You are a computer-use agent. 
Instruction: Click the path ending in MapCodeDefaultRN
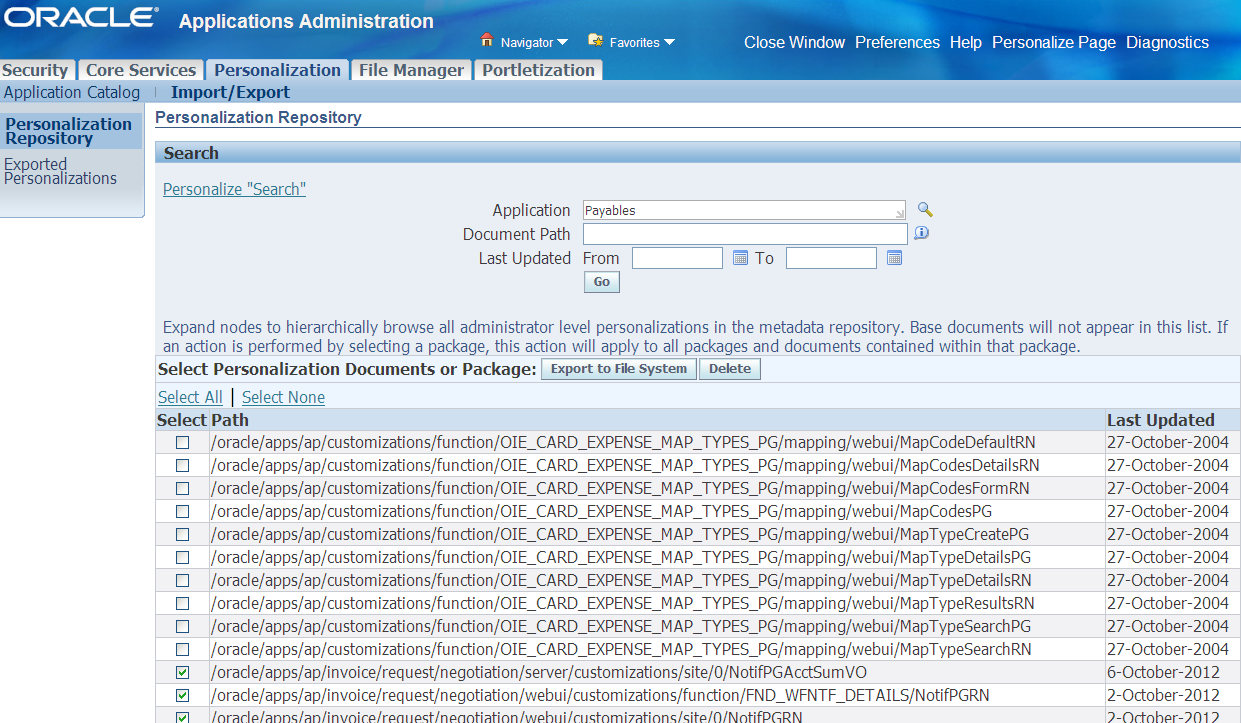click(x=623, y=442)
